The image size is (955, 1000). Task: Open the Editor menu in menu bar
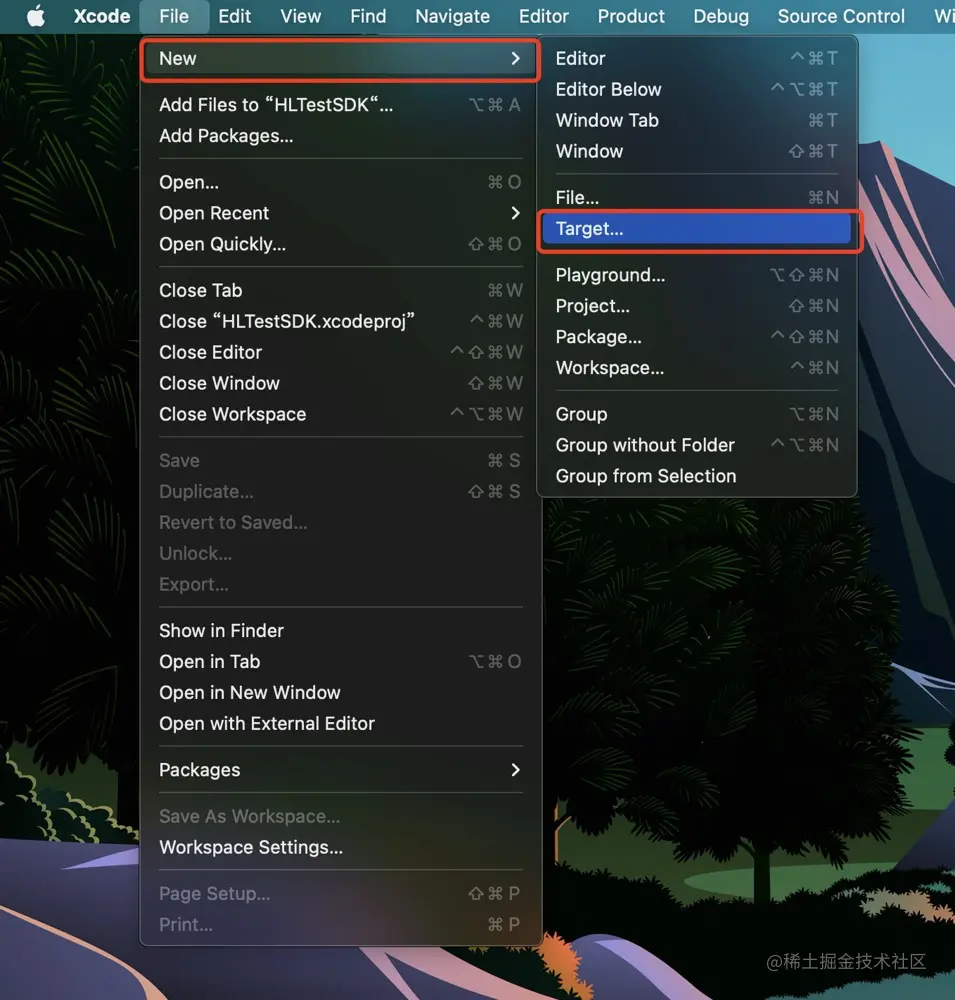pyautogui.click(x=544, y=16)
